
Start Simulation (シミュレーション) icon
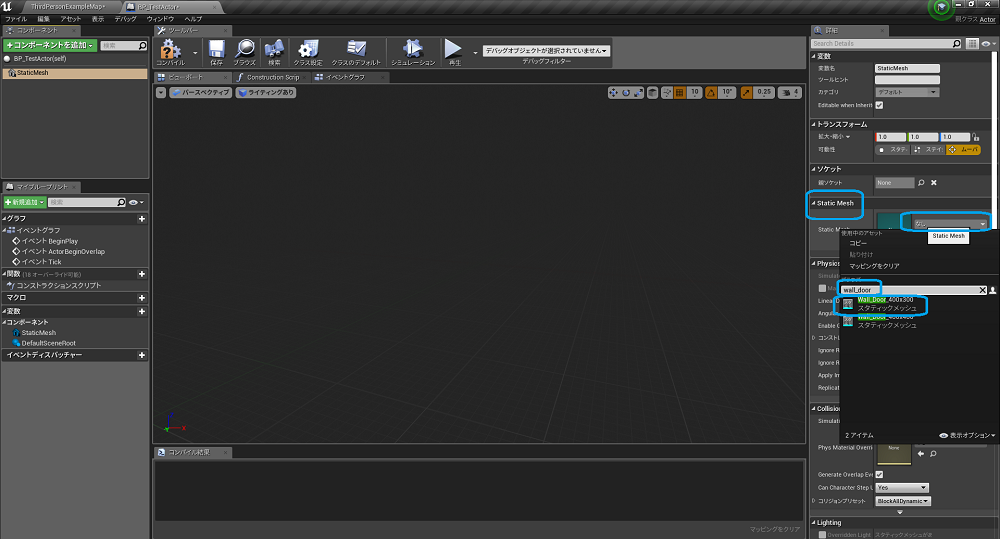413,50
